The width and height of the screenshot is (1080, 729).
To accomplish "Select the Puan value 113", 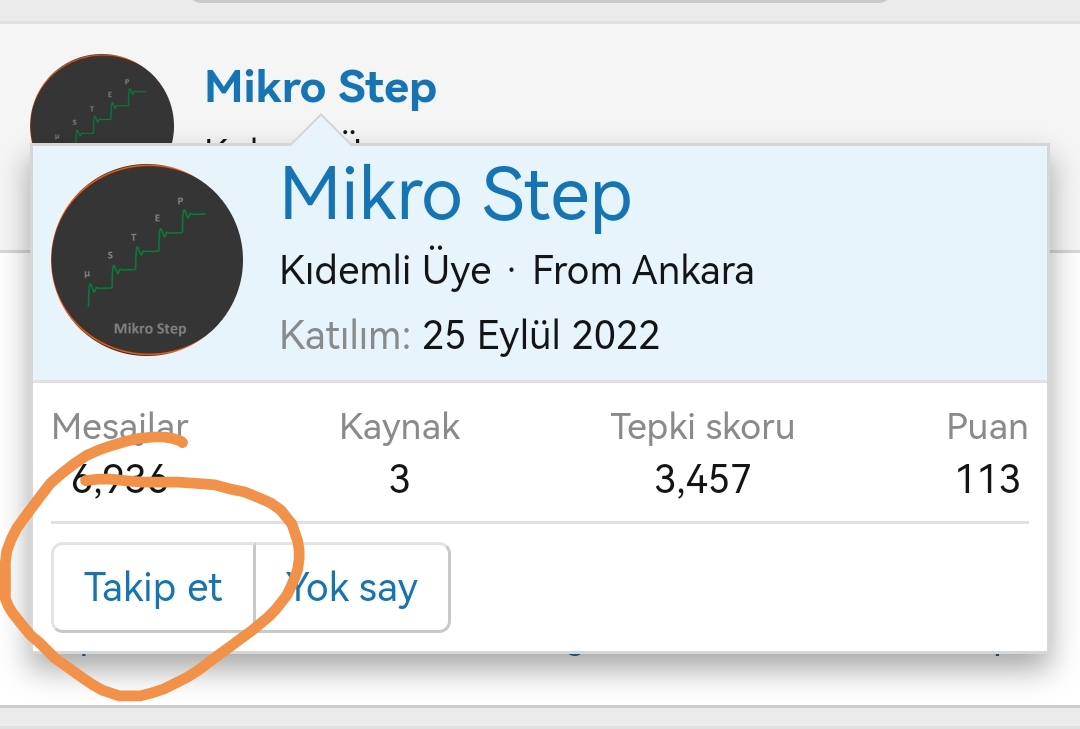I will 987,480.
